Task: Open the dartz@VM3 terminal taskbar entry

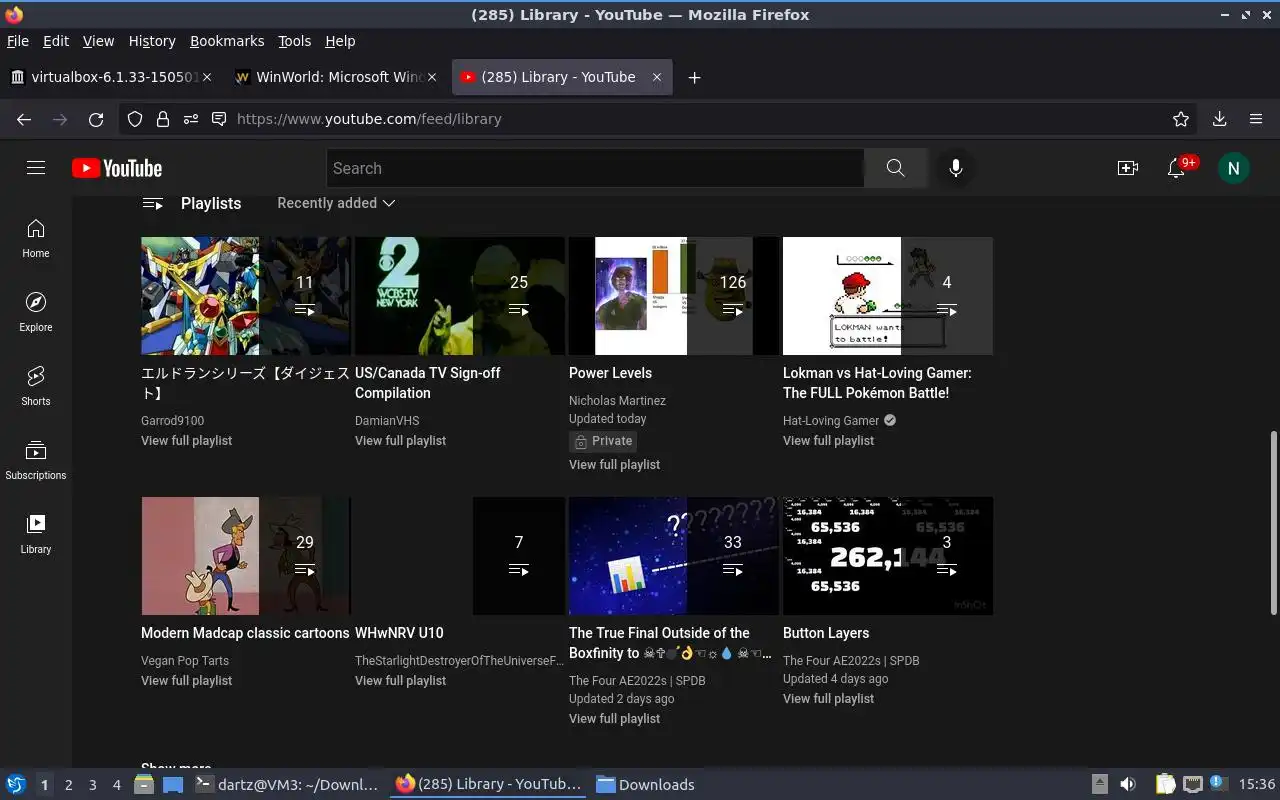Action: point(287,785)
